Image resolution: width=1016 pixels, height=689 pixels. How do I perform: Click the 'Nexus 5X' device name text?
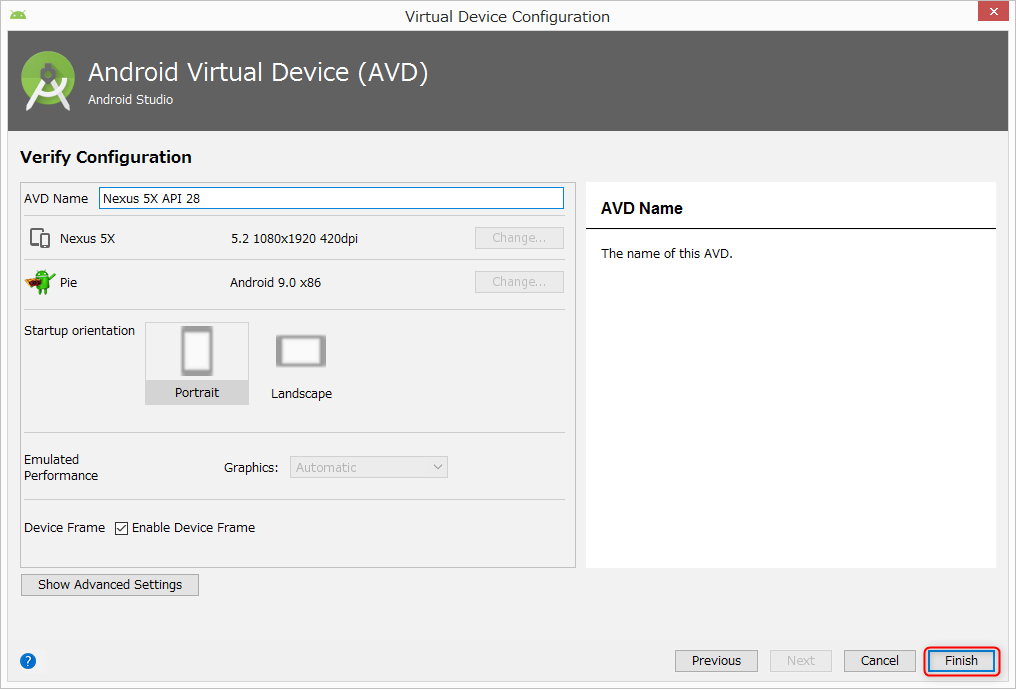(87, 239)
